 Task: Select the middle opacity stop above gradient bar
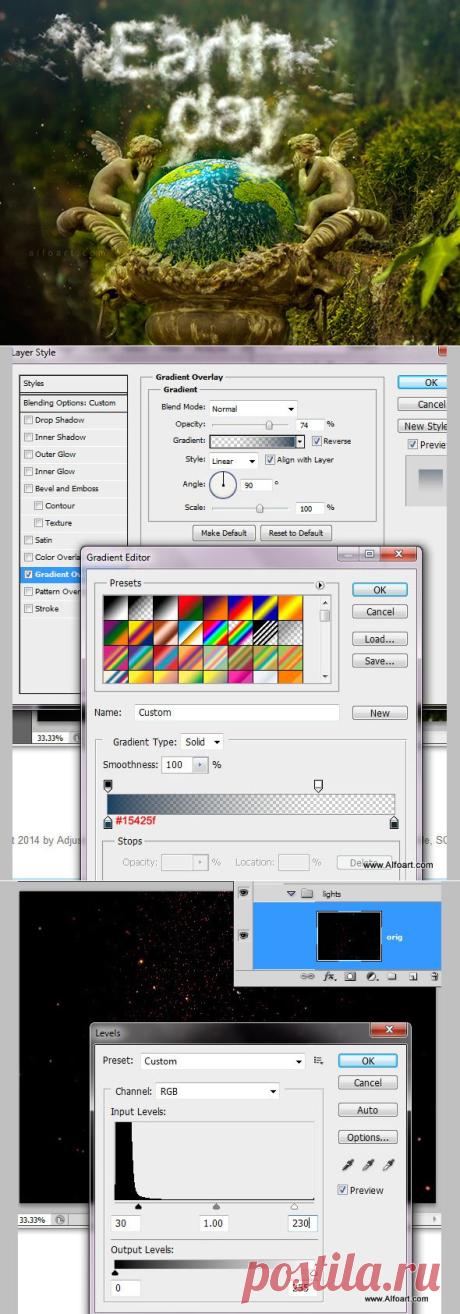click(318, 787)
